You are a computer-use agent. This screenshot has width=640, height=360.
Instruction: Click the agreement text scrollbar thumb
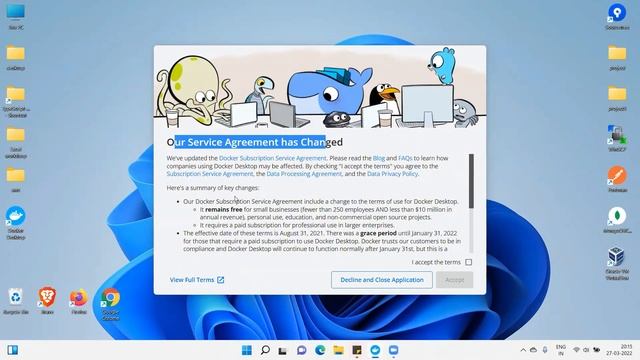click(471, 181)
